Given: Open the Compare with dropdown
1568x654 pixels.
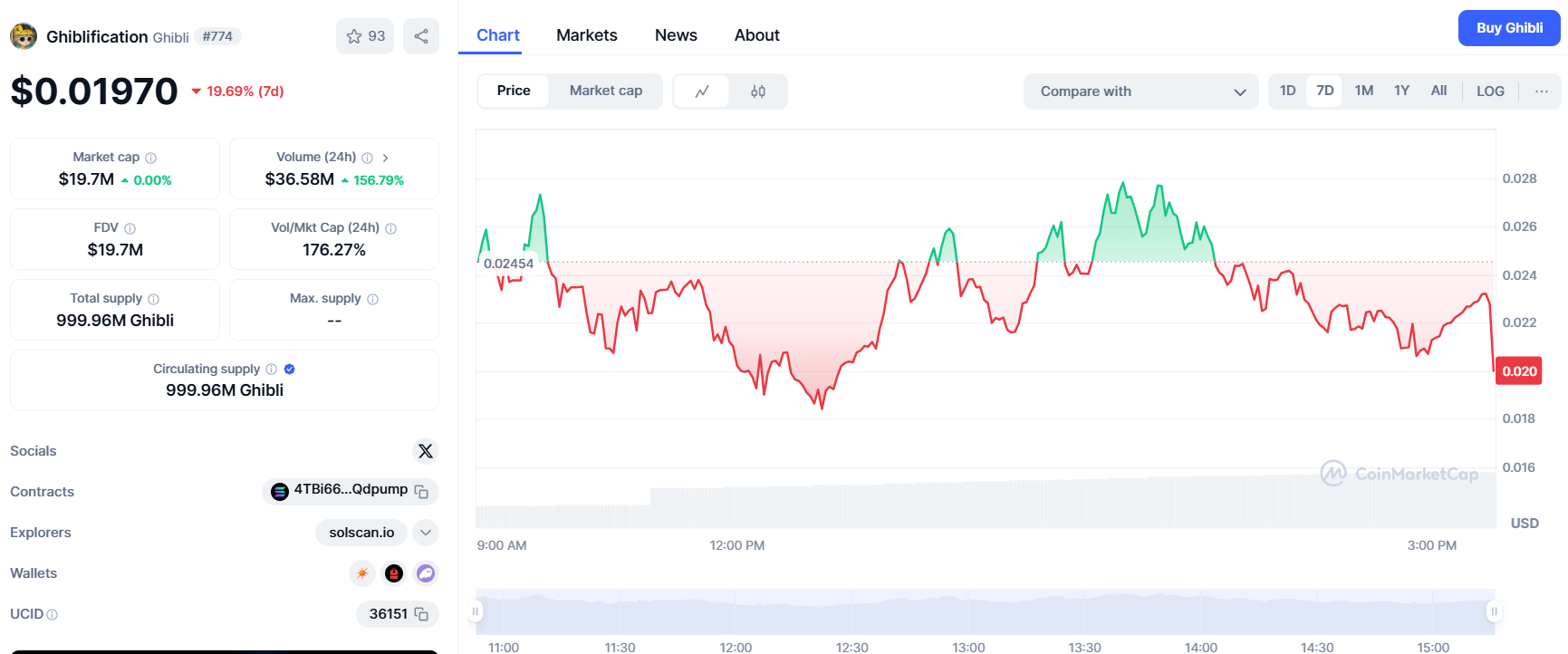Looking at the screenshot, I should [1141, 91].
